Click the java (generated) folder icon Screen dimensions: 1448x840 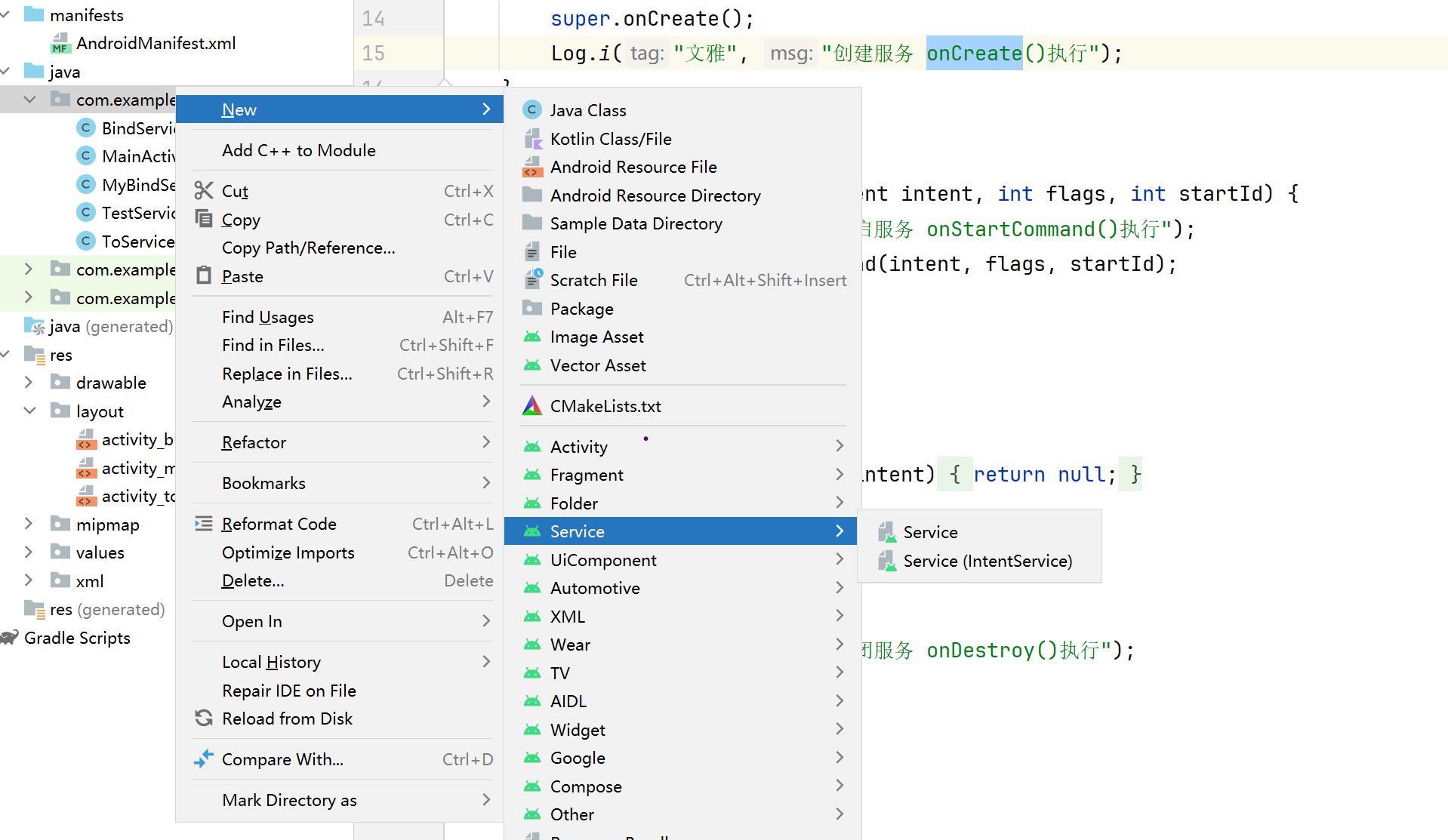35,326
